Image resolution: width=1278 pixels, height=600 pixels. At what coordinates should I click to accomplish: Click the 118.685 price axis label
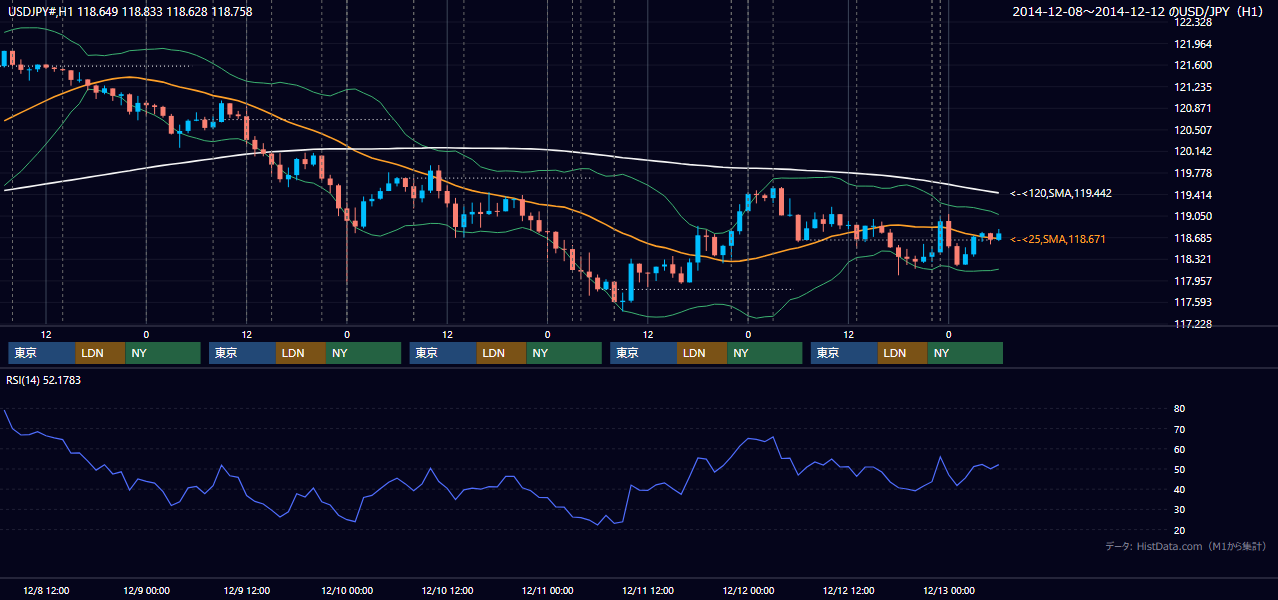tap(1193, 238)
